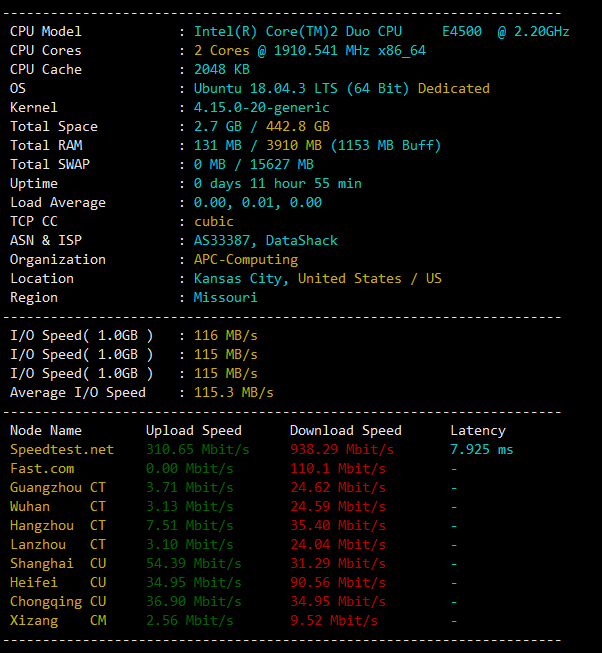602x653 pixels.
Task: Click the 7.925 ms latency value
Action: [x=482, y=449]
